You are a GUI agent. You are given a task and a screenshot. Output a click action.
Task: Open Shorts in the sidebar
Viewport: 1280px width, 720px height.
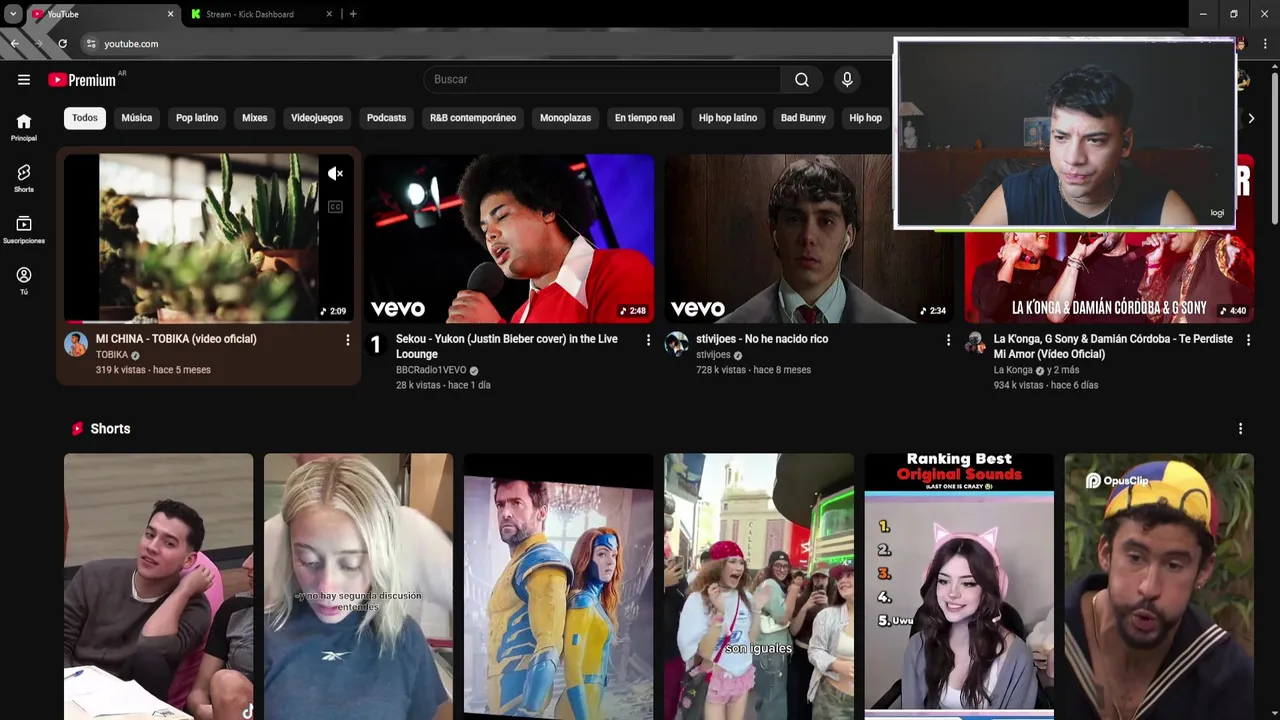(24, 178)
